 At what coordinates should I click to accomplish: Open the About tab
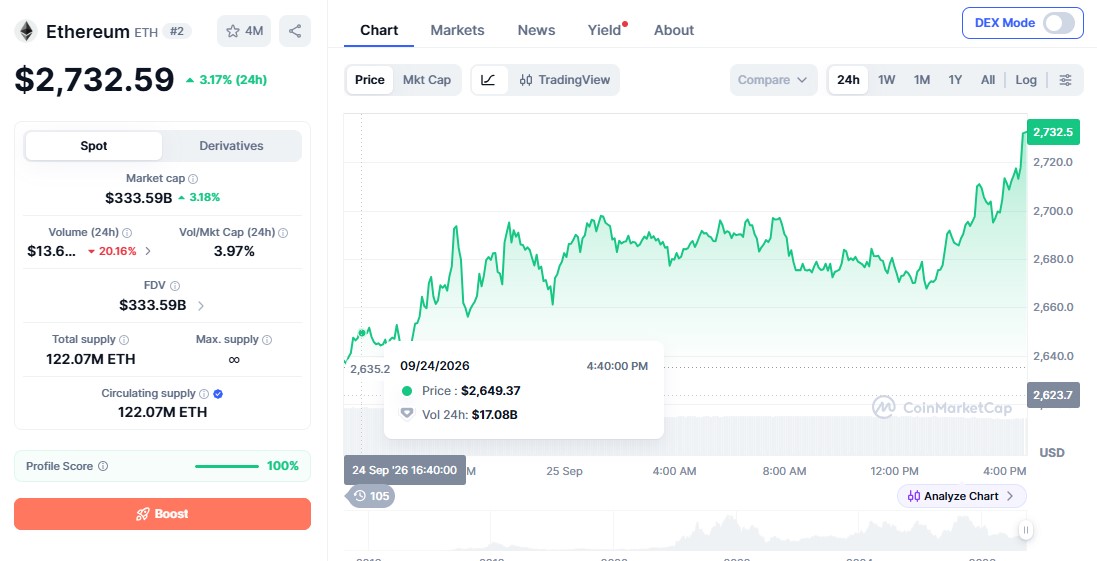tap(674, 30)
